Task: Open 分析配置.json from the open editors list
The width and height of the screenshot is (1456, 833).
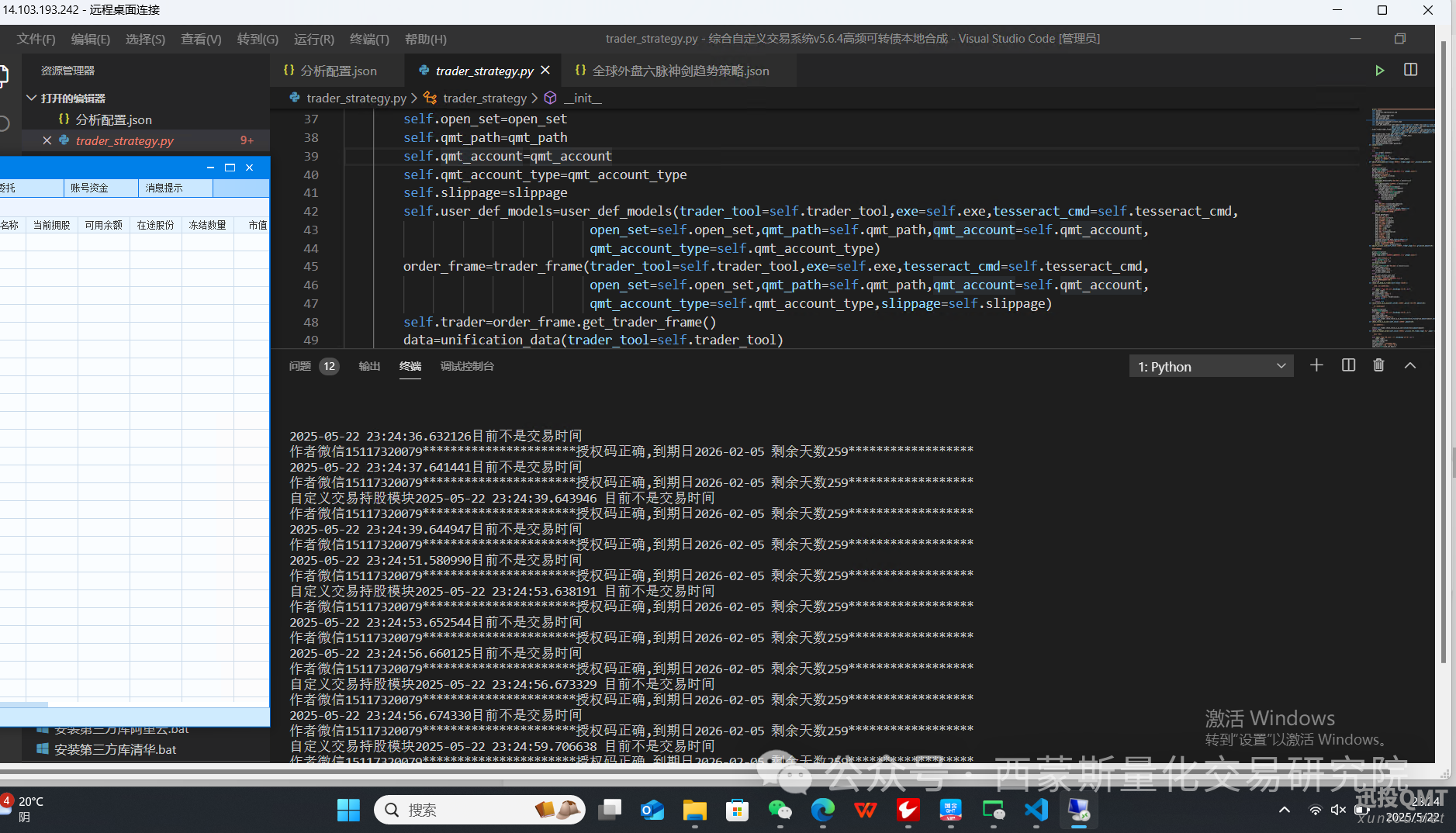Action: [113, 119]
